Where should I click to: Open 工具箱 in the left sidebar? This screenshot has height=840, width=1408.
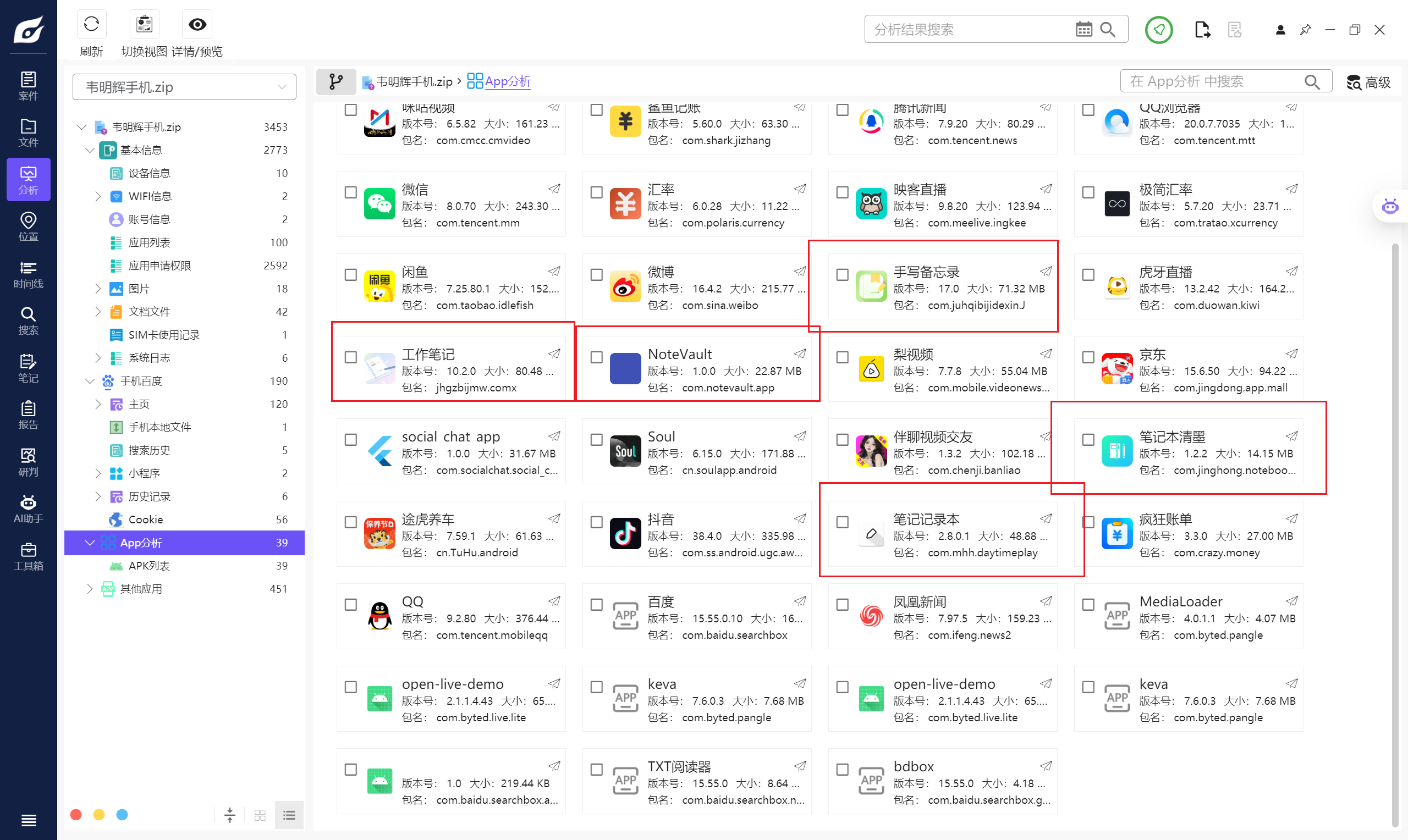[28, 556]
